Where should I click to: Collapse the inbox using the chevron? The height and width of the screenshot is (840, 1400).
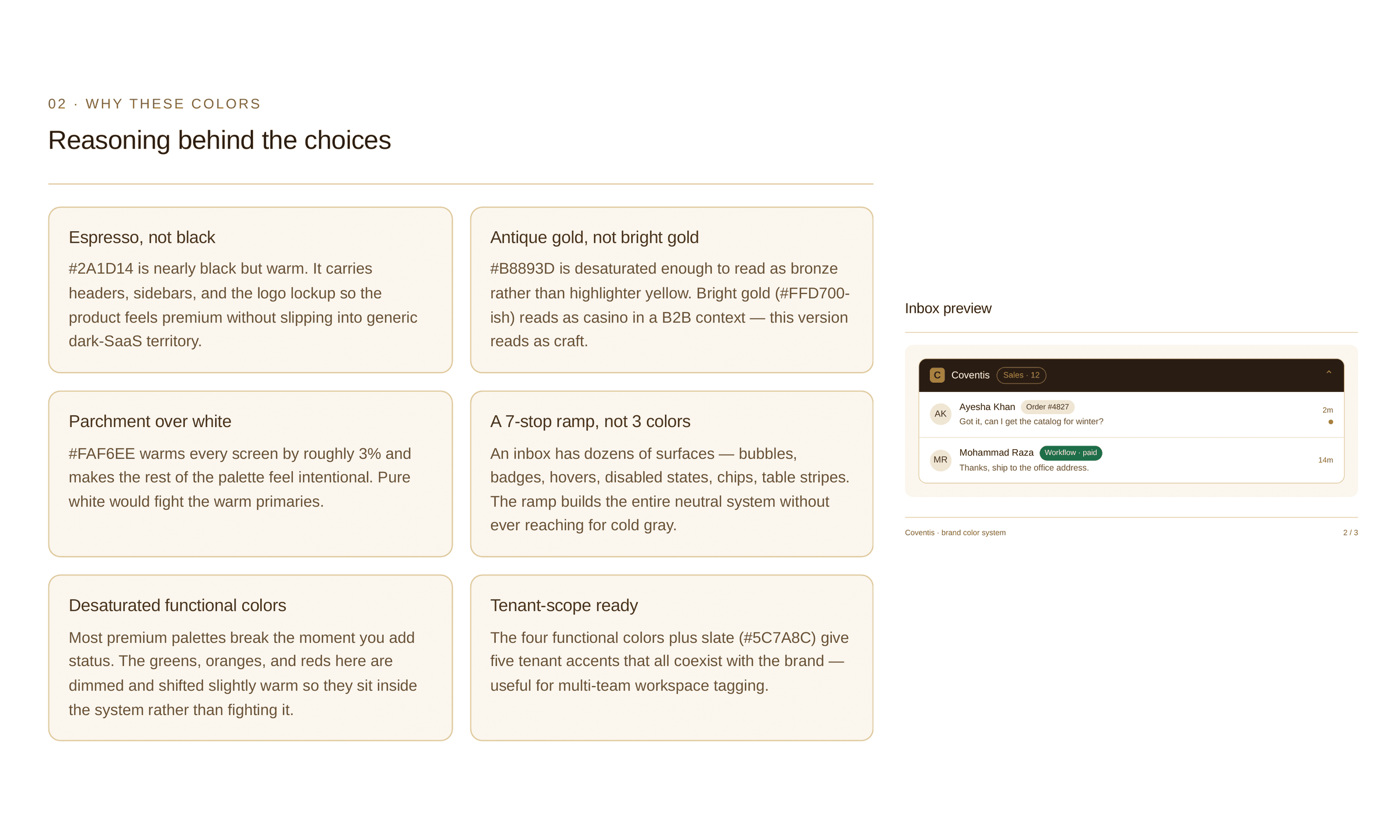tap(1329, 373)
